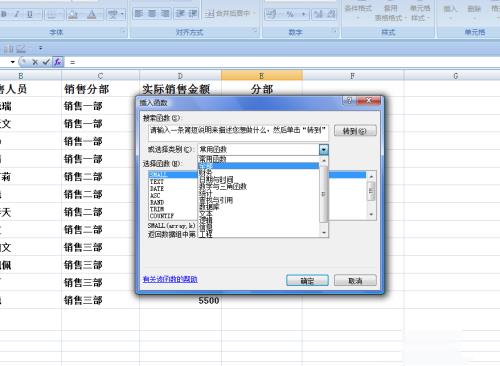Open the 对齐方式 group dialog launcher
500x366 pixels.
coord(255,31)
